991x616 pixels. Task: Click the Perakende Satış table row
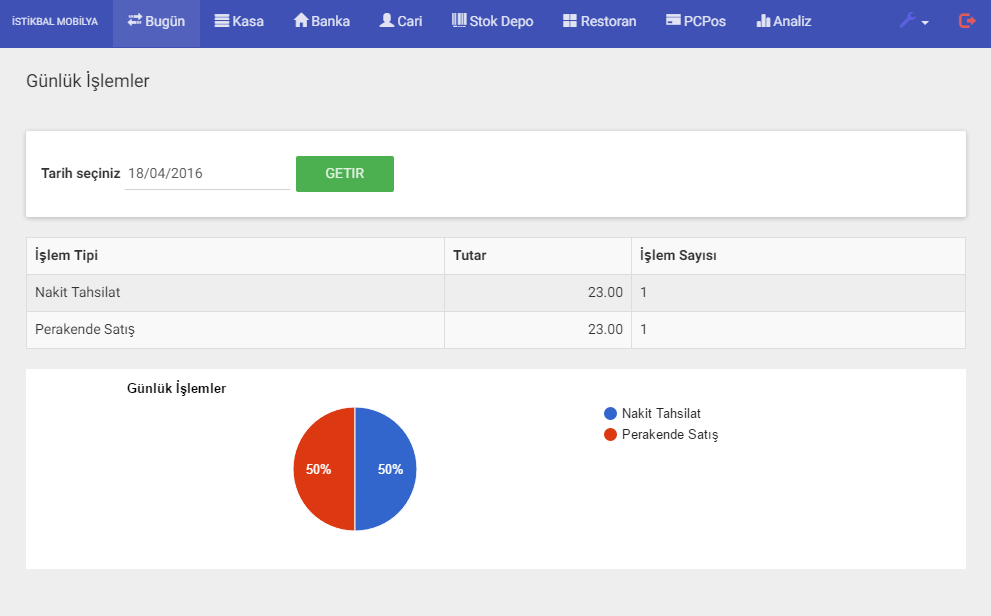tap(235, 330)
